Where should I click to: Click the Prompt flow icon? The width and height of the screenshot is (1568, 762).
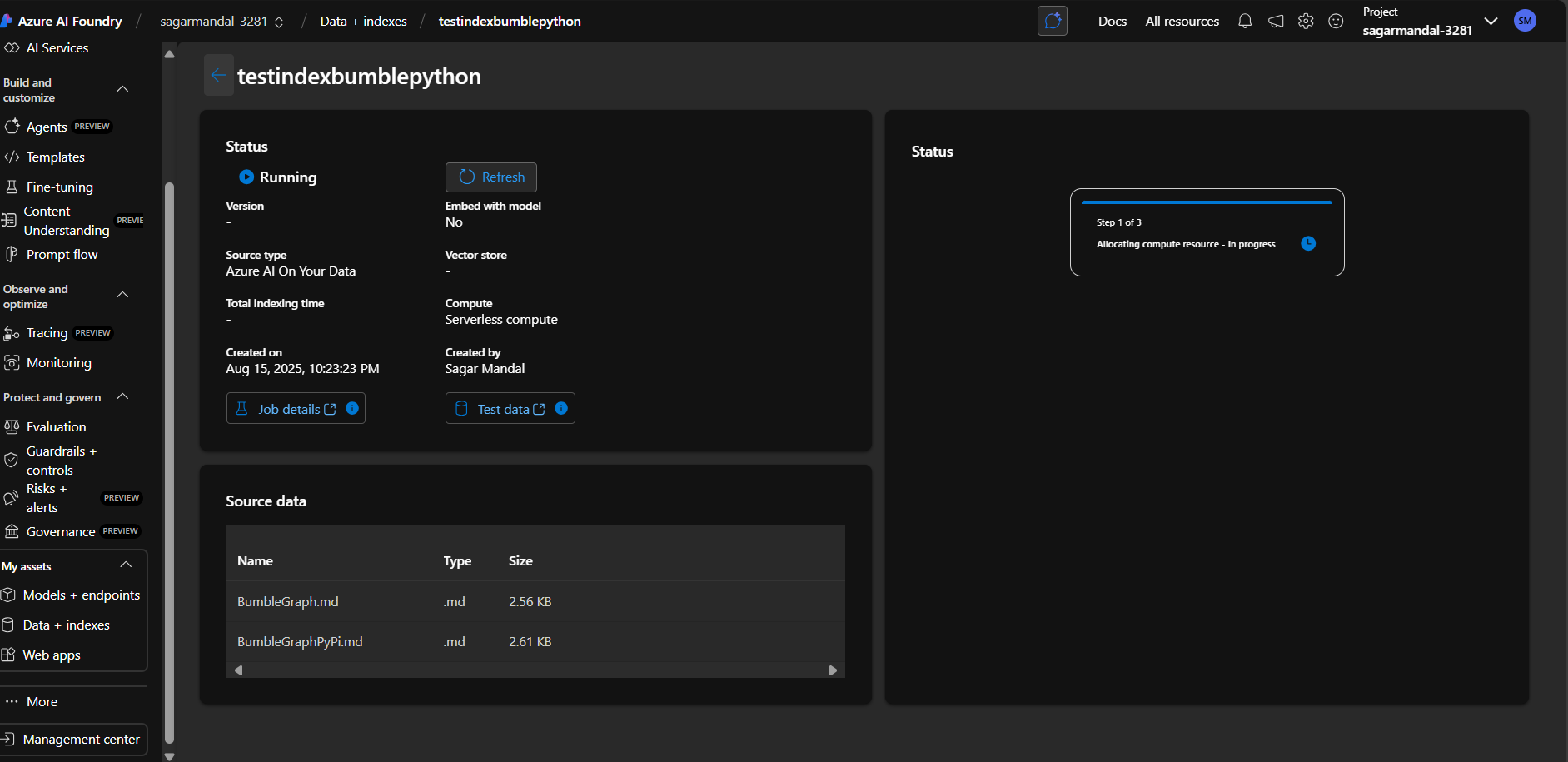tap(12, 254)
